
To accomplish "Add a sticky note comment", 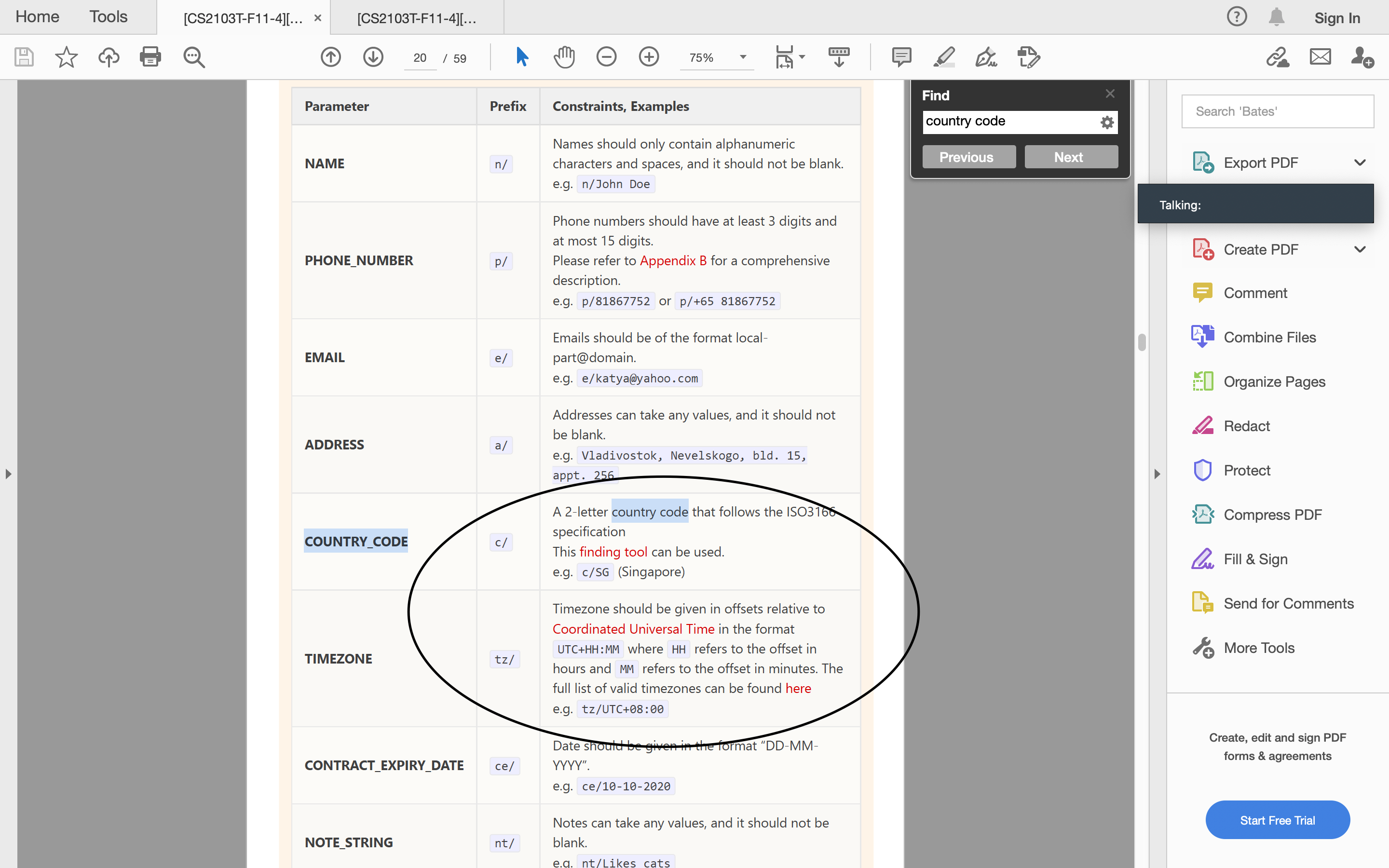I will click(x=901, y=57).
